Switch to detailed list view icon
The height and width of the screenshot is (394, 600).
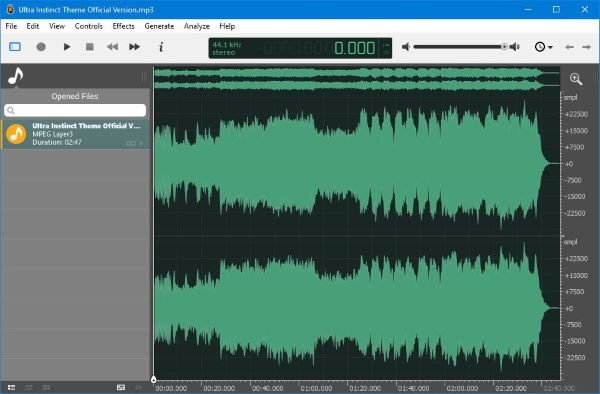tap(11, 387)
